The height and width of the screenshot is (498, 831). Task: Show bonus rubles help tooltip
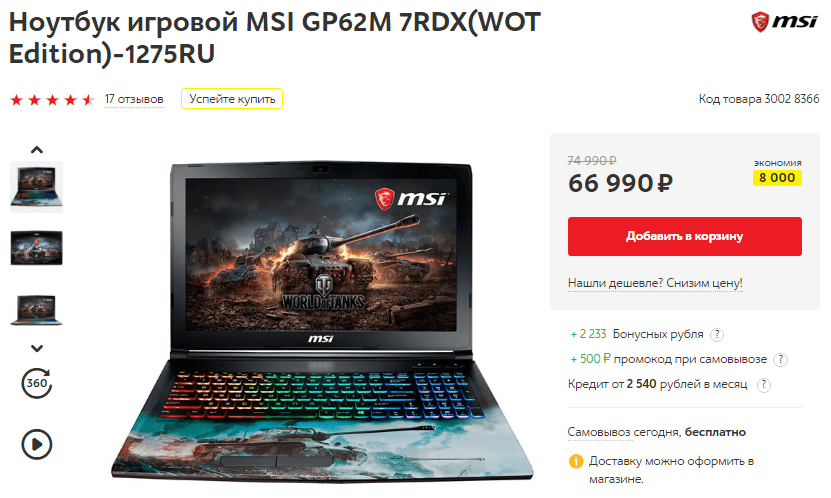pos(717,334)
